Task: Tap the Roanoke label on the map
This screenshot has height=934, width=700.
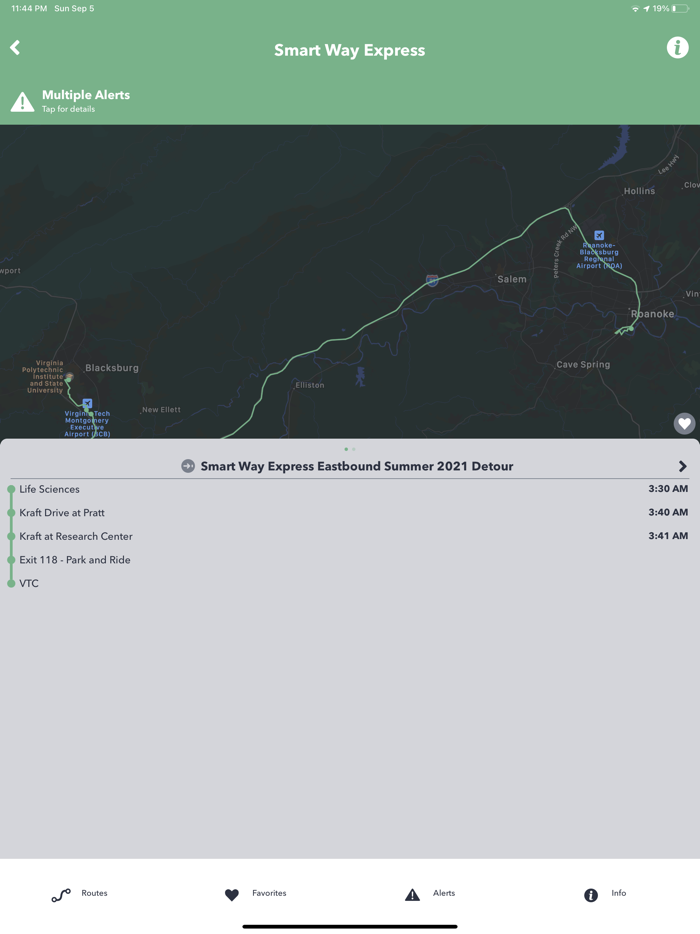Action: click(652, 314)
